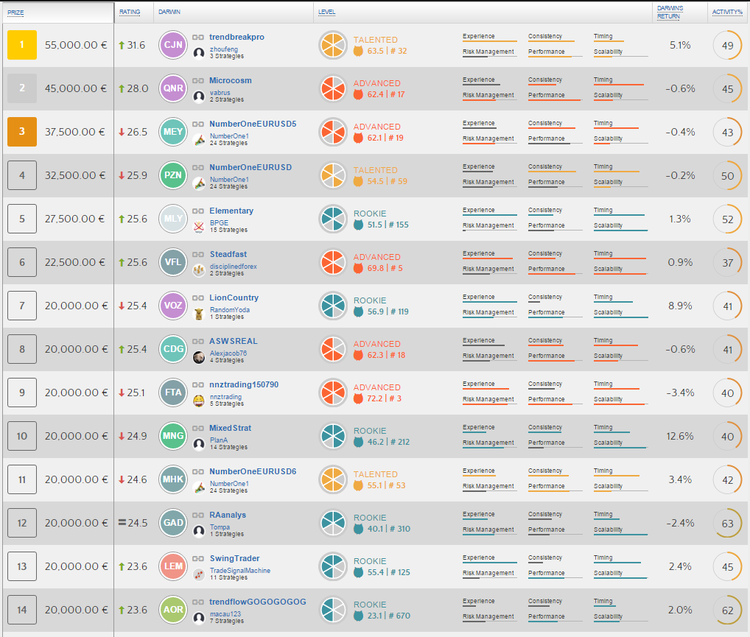Click the CDG darwin badge
Screen dimensions: 750x637
coord(173,349)
